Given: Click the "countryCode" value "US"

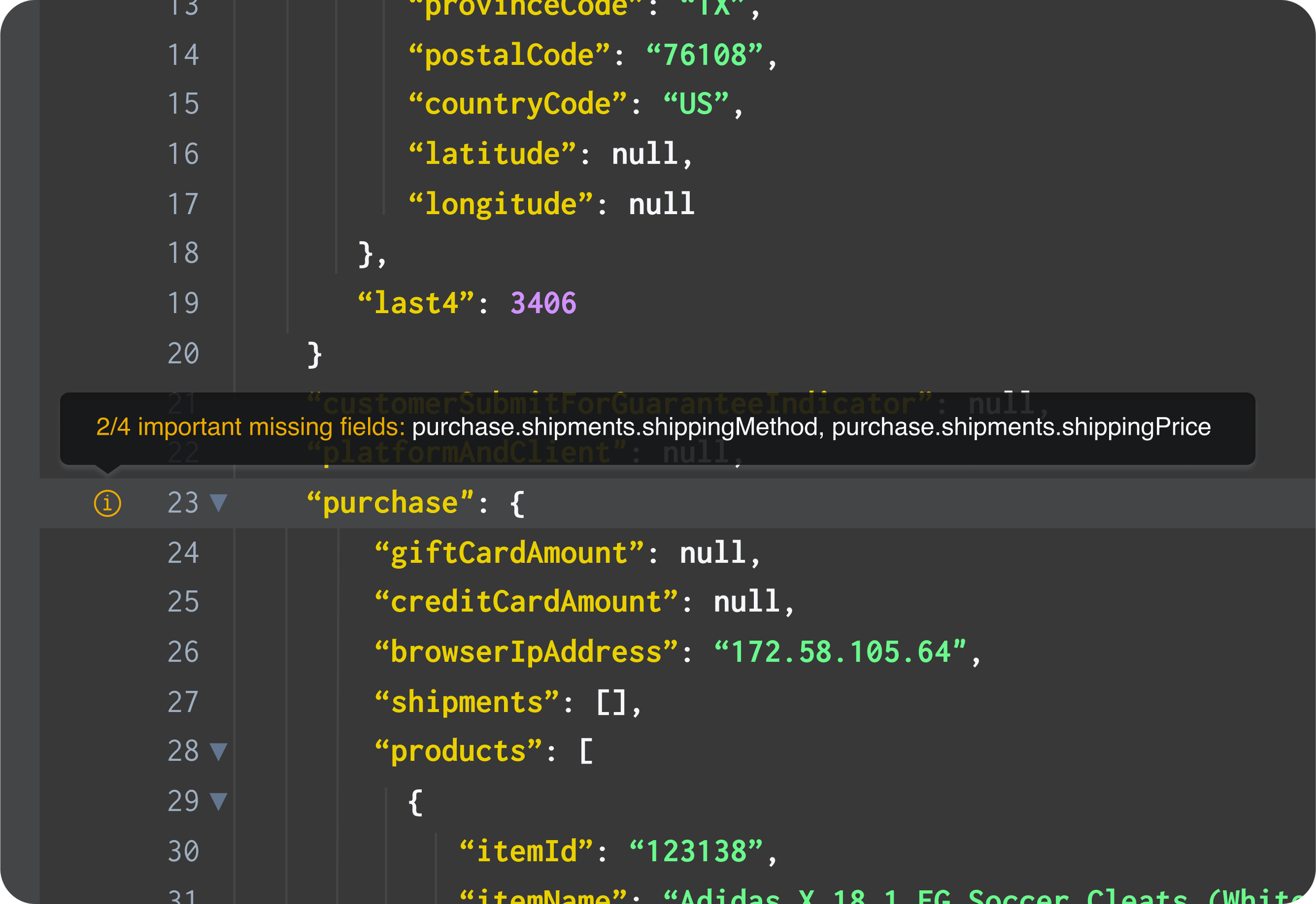Looking at the screenshot, I should click(x=696, y=104).
